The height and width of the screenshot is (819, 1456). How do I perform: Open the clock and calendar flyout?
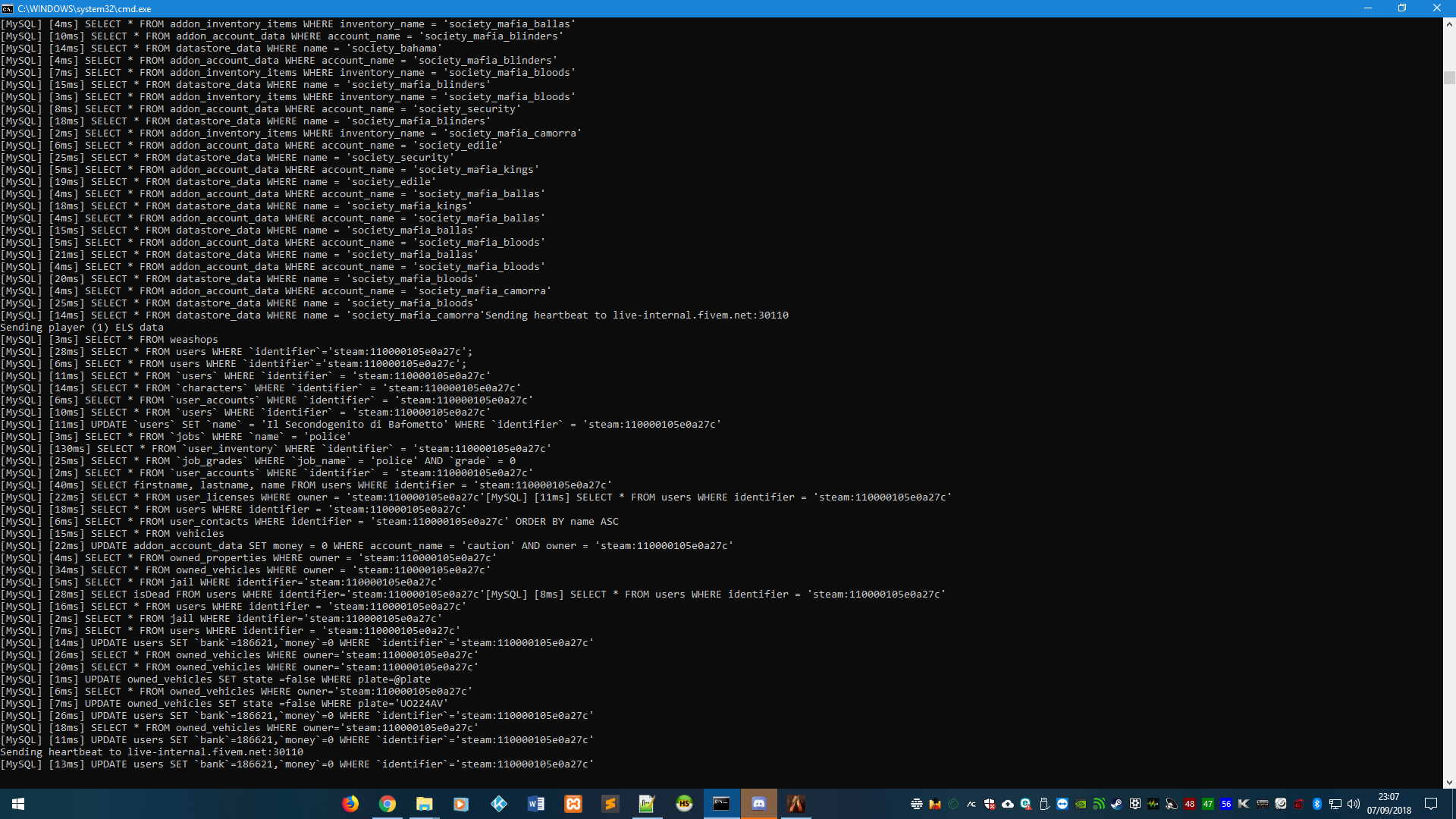[1389, 804]
